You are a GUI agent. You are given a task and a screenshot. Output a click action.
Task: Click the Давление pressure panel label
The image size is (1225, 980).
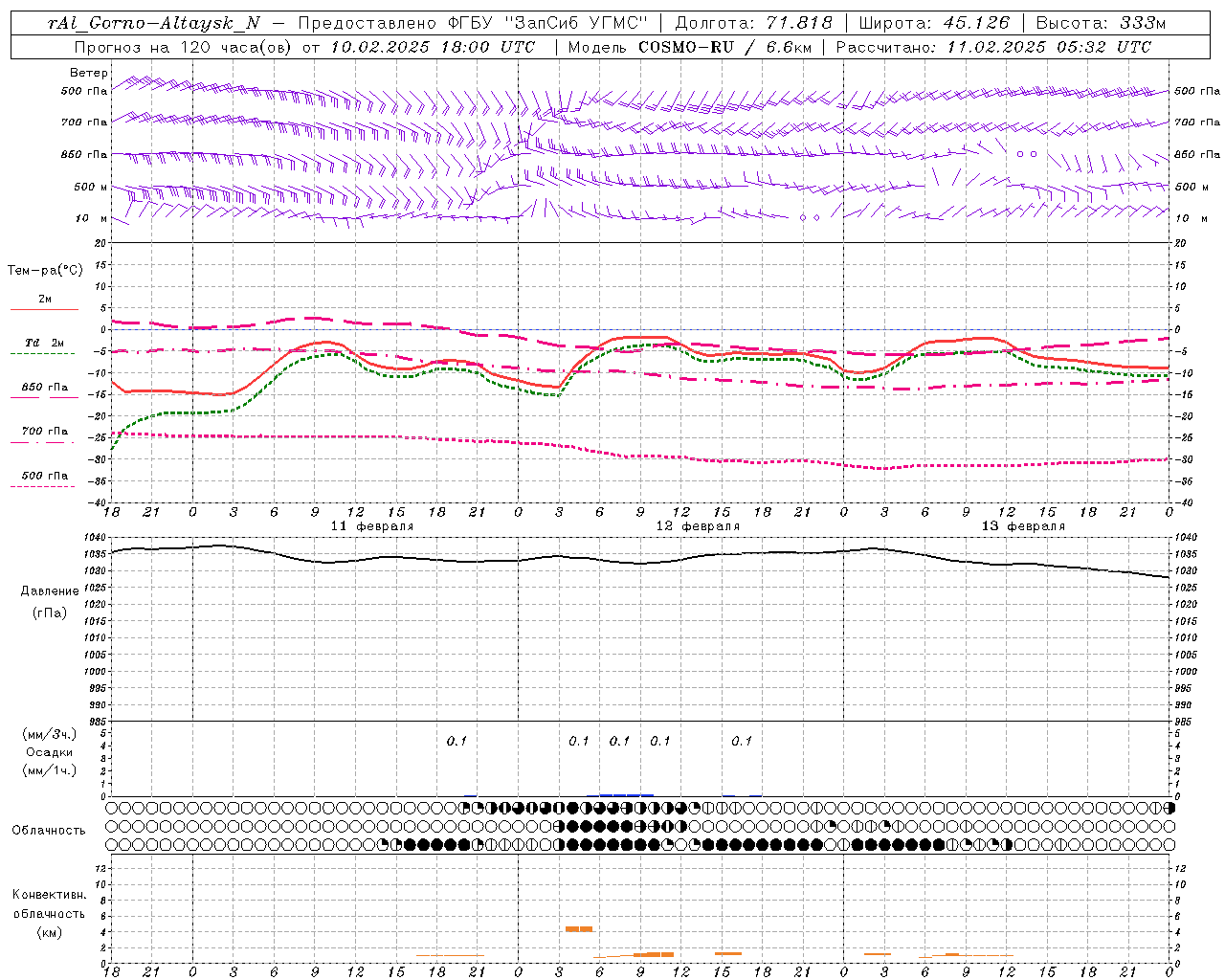point(50,591)
